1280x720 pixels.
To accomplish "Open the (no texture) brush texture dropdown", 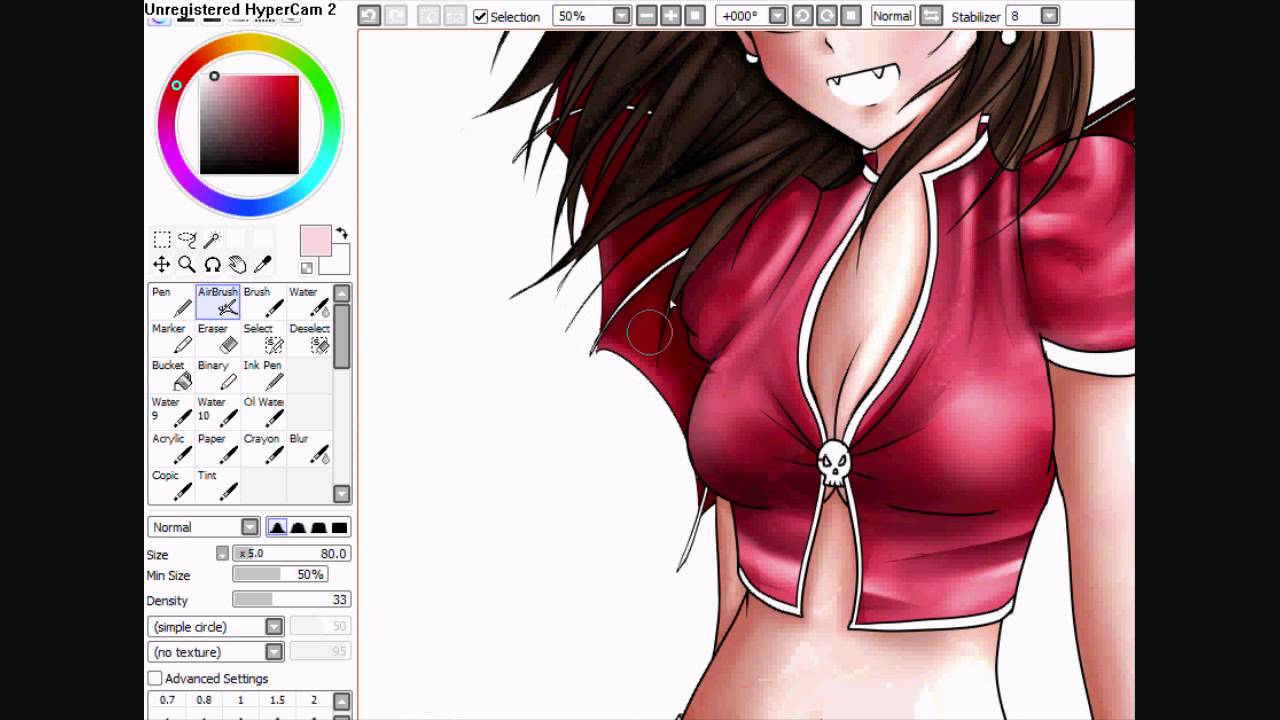I will tap(274, 652).
